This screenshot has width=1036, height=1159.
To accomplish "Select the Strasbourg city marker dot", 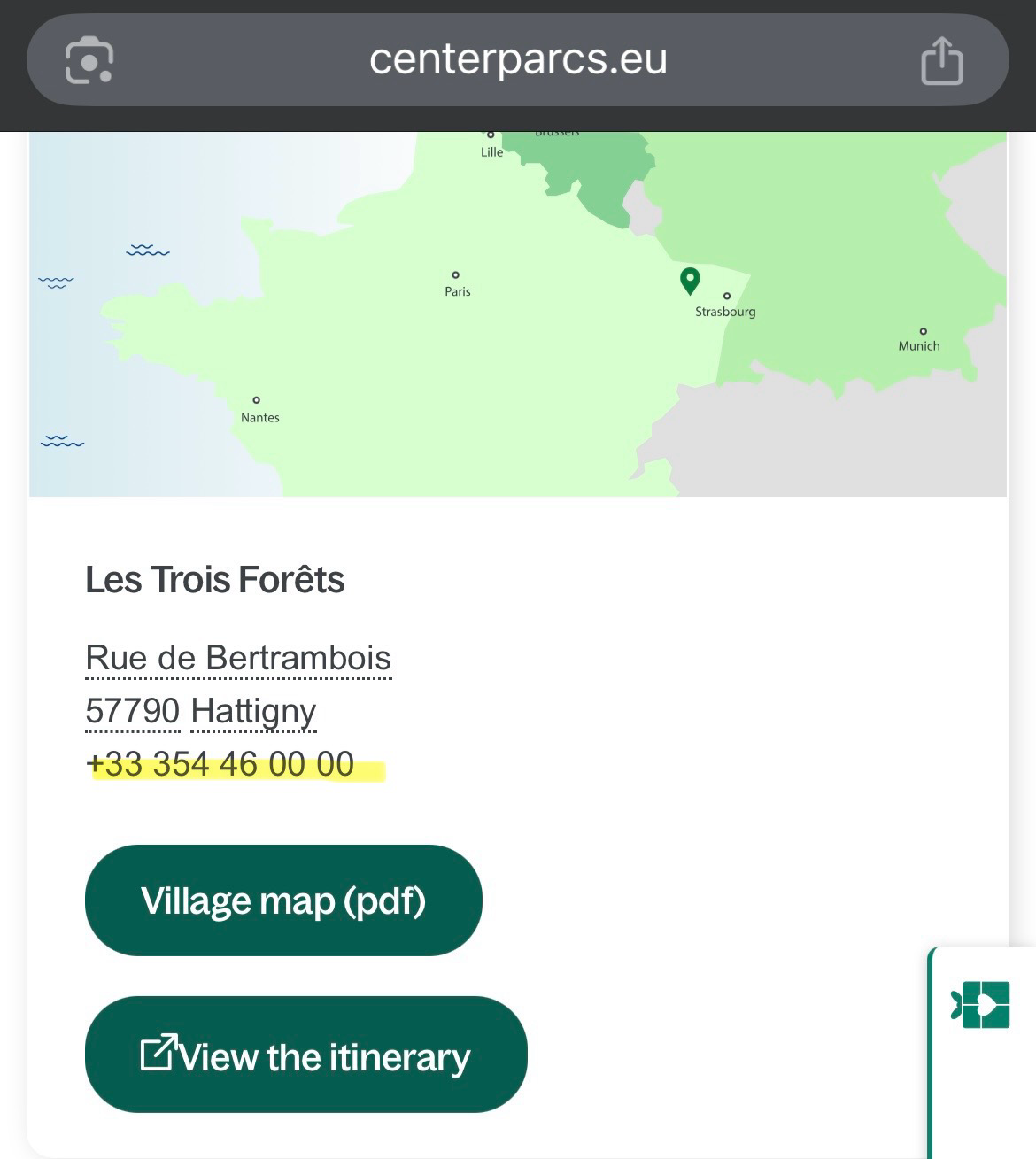I will pyautogui.click(x=727, y=297).
